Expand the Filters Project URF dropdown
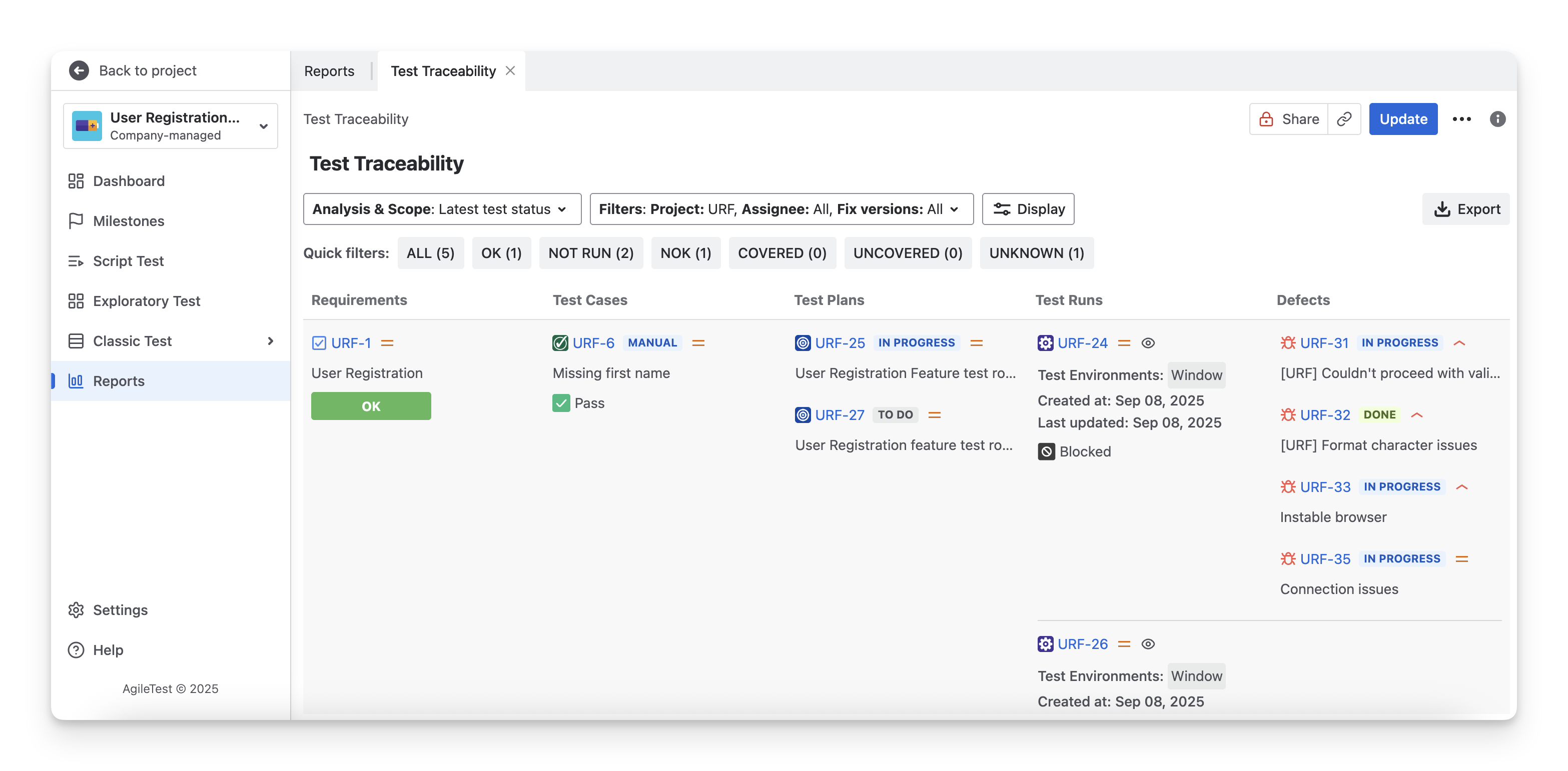This screenshot has width=1568, height=771. 781,209
